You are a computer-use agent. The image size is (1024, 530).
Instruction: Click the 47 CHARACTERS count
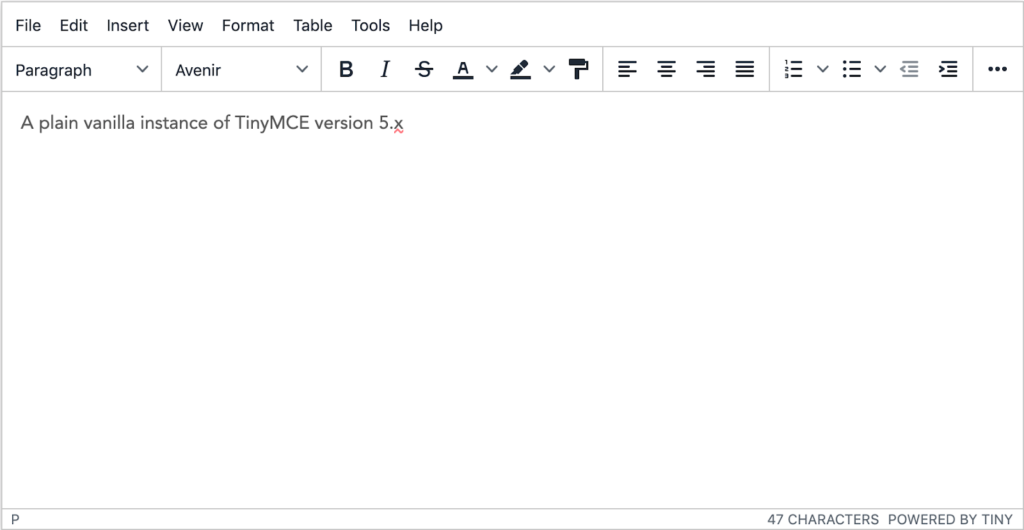(x=823, y=520)
